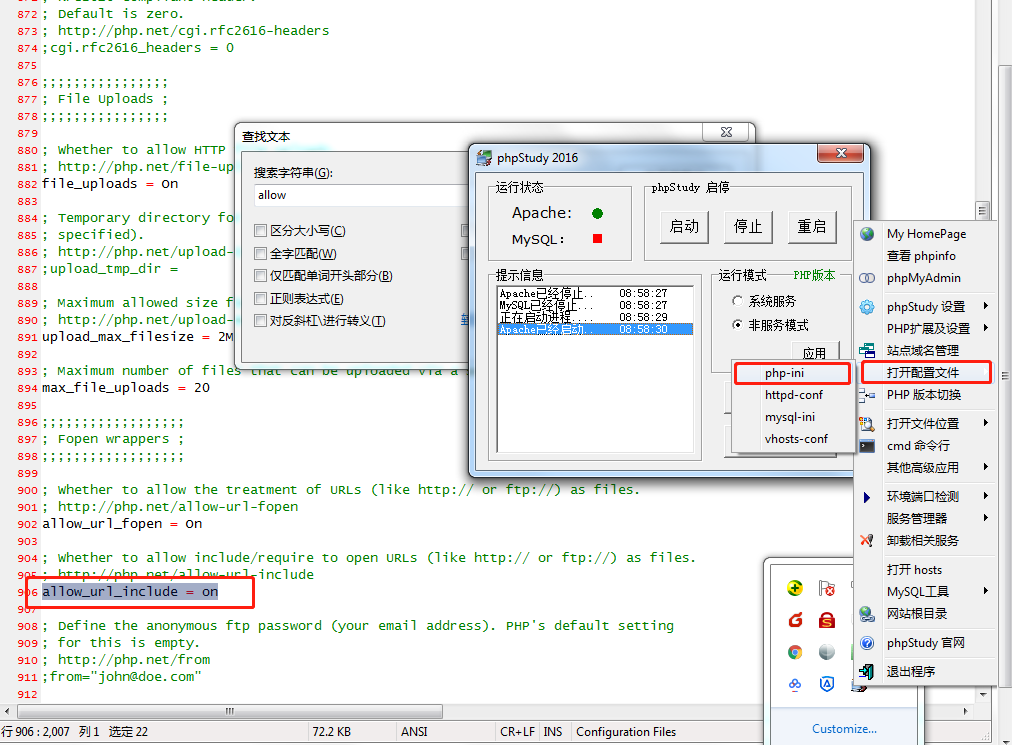1012x745 pixels.
Task: Click the editor horizontal scrollbar thumb
Action: (x=230, y=711)
